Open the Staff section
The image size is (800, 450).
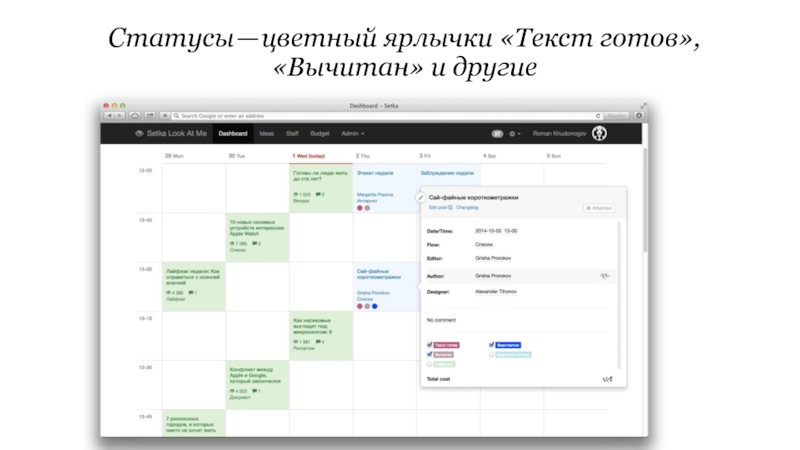[x=292, y=134]
